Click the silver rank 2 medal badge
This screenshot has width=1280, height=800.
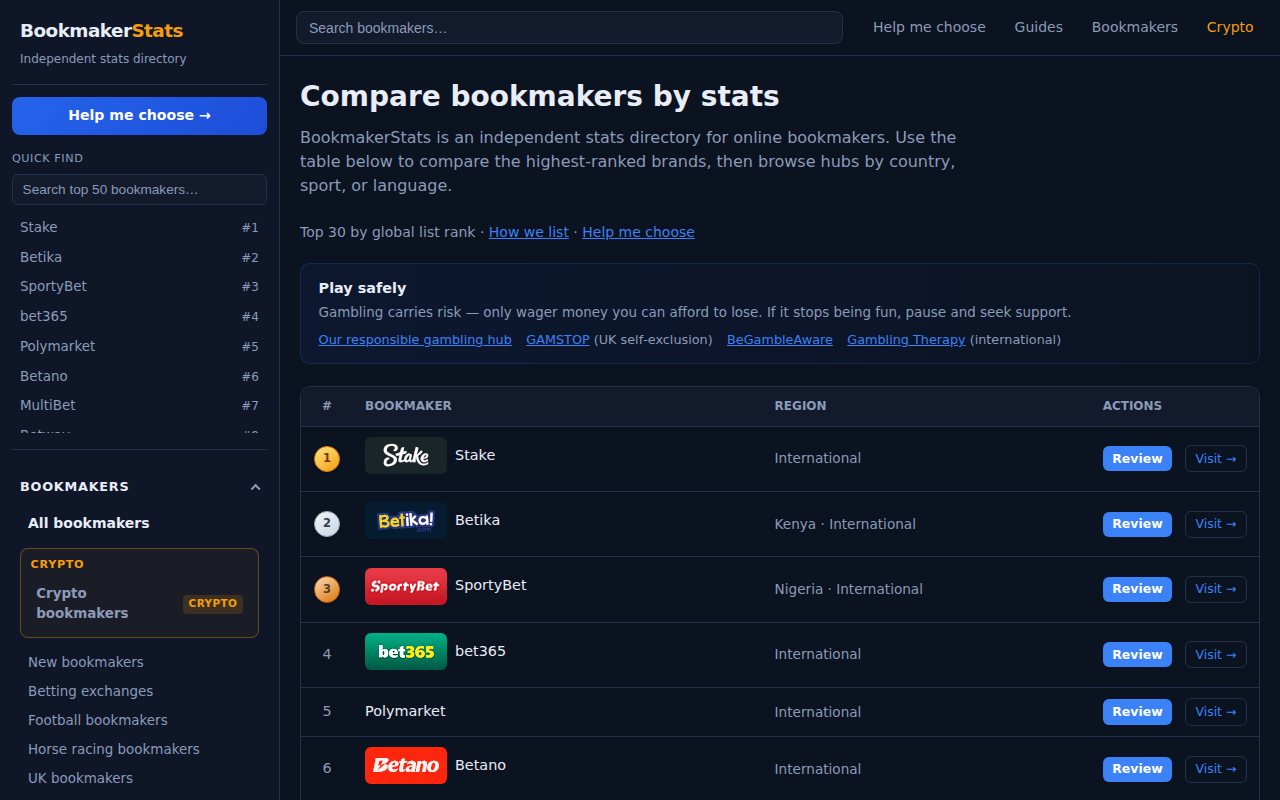(327, 524)
